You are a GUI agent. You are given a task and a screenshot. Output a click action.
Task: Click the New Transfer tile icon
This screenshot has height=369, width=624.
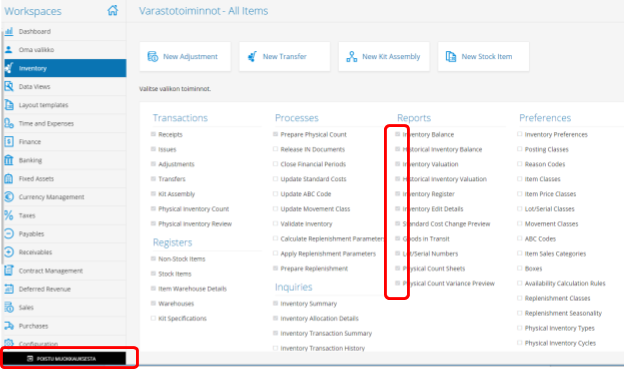252,57
